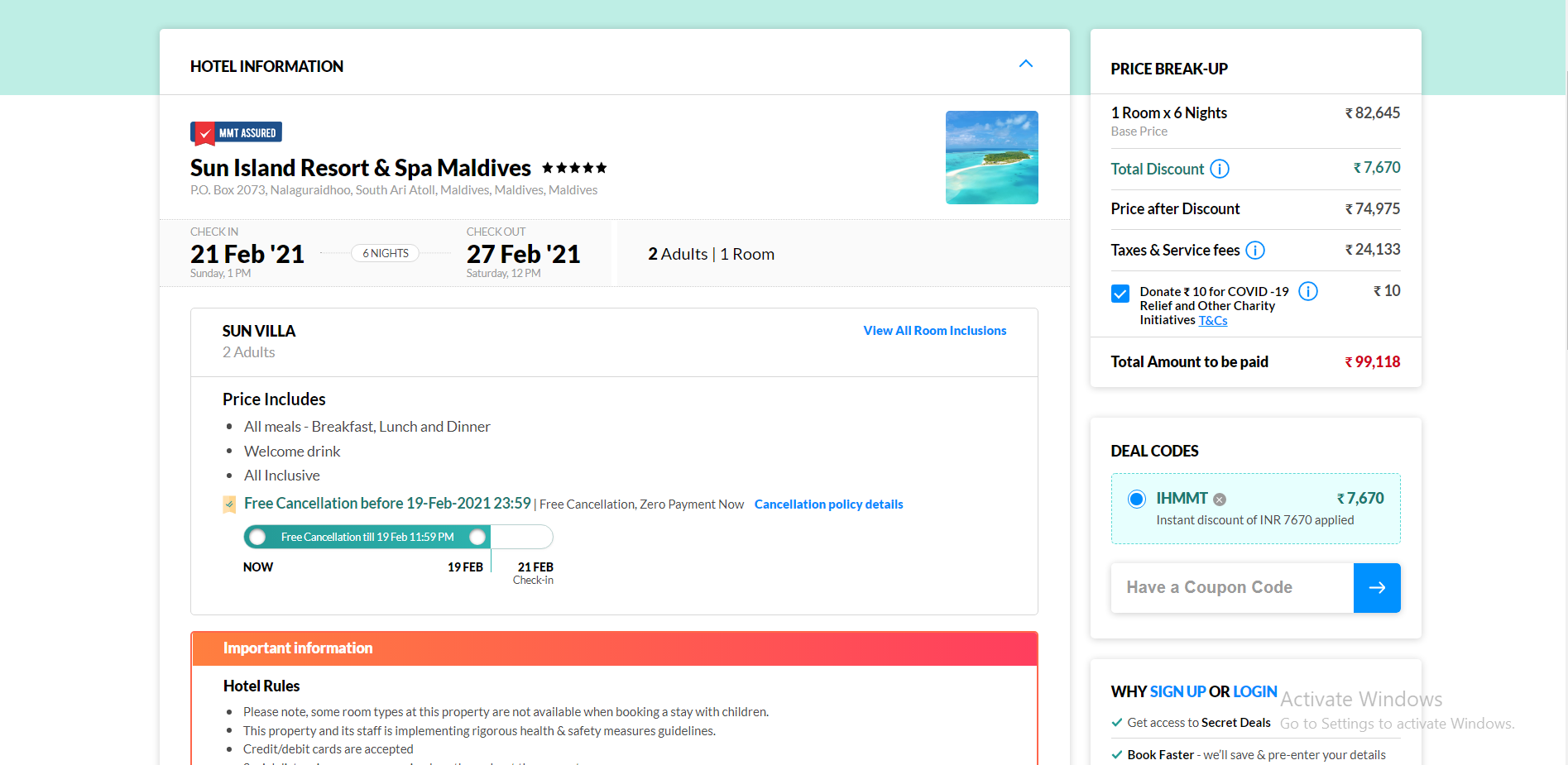Click the All Inclusive inclusion text
1568x765 pixels.
click(x=282, y=476)
